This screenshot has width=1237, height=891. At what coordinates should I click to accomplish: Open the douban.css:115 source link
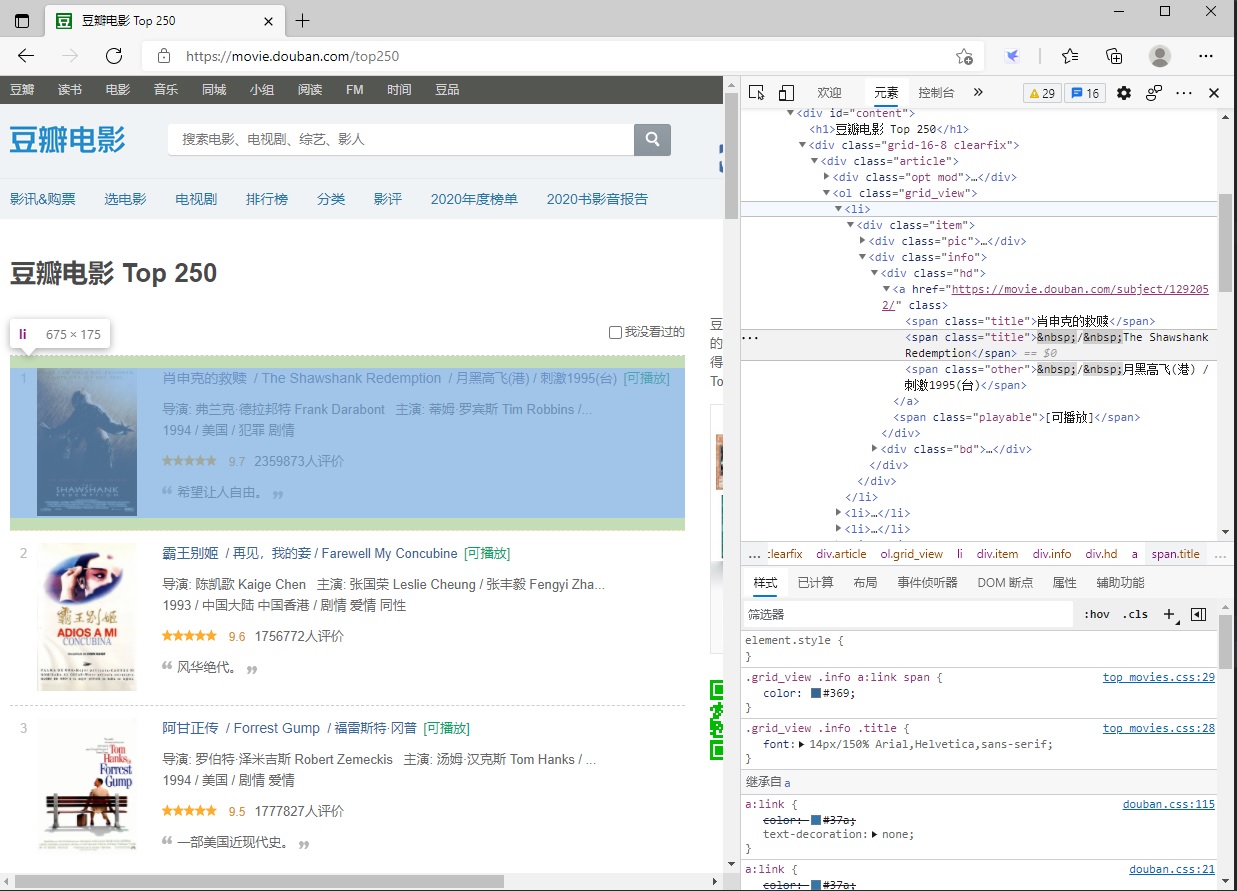pos(1169,804)
